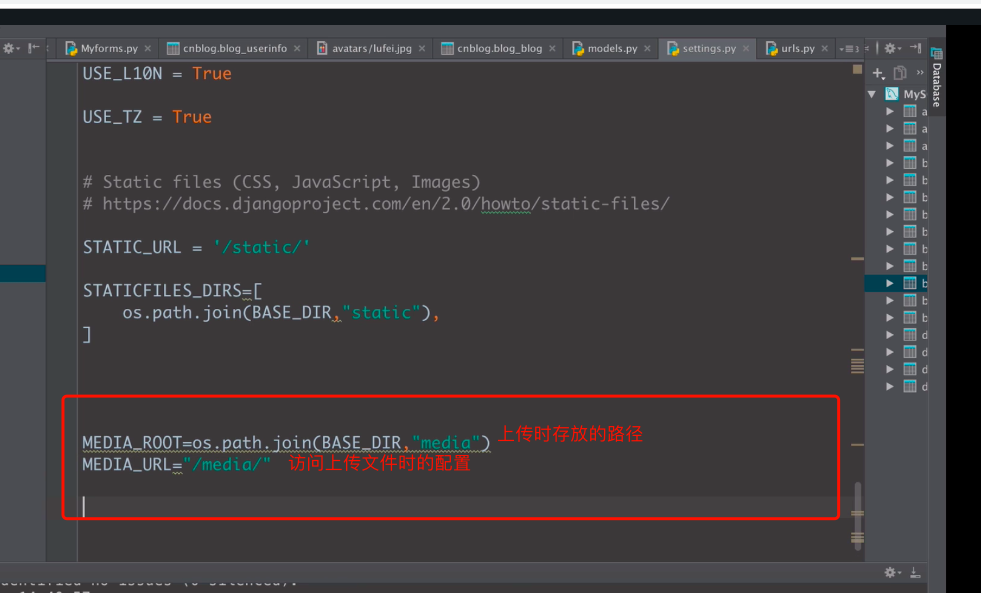Toggle the Database side tool window button
Image resolution: width=981 pixels, height=593 pixels.
[x=937, y=76]
